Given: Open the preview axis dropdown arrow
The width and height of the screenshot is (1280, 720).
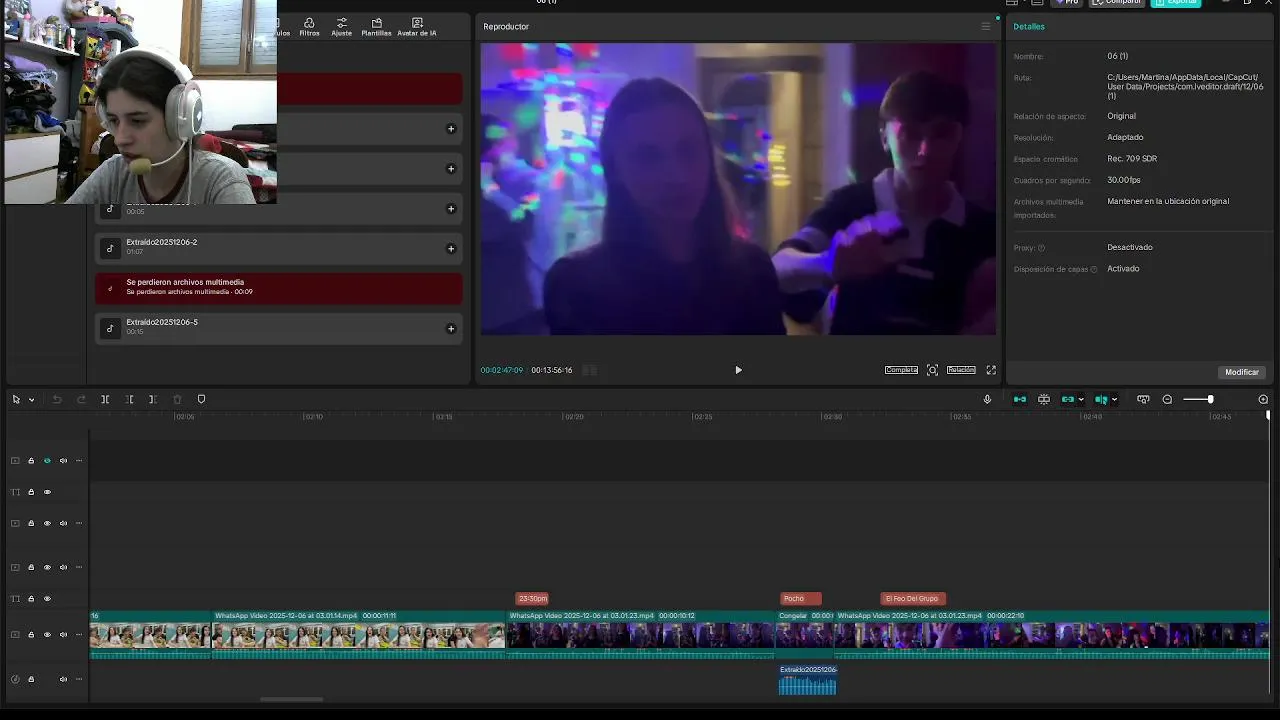Looking at the screenshot, I should [1114, 400].
